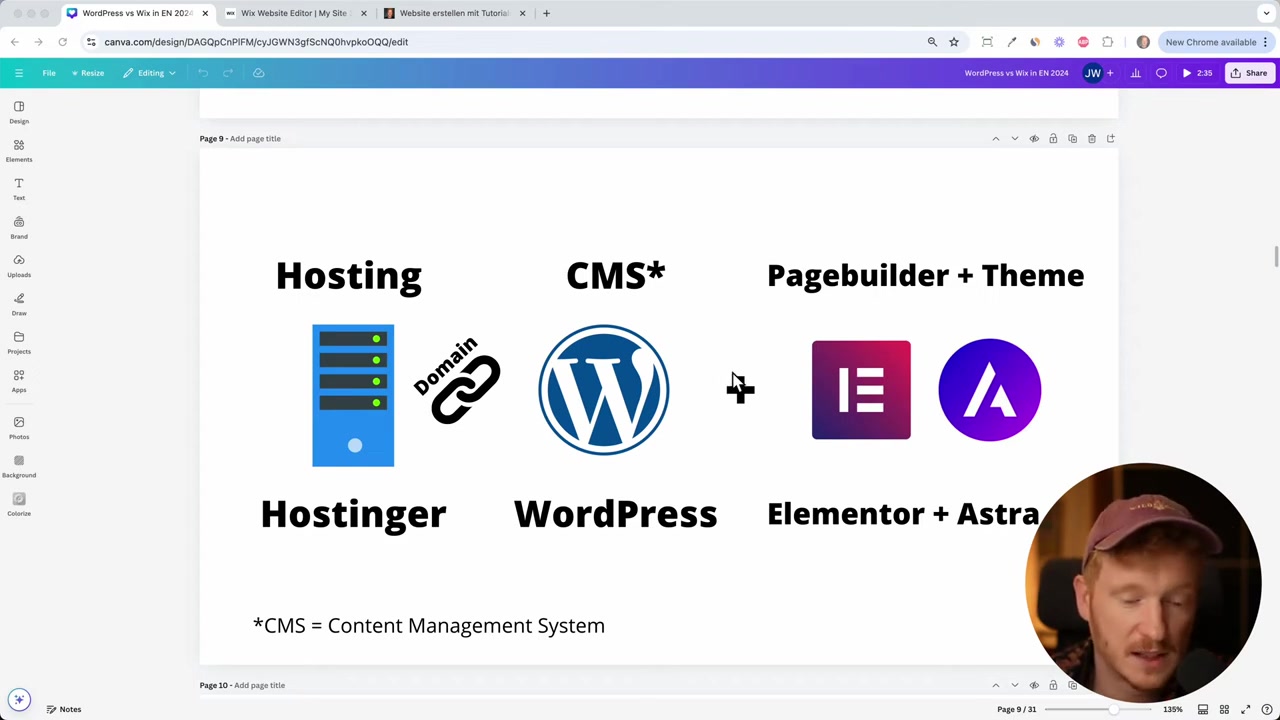This screenshot has height=720, width=1280.
Task: Add collaborator with plus next to JW
Action: click(1109, 73)
